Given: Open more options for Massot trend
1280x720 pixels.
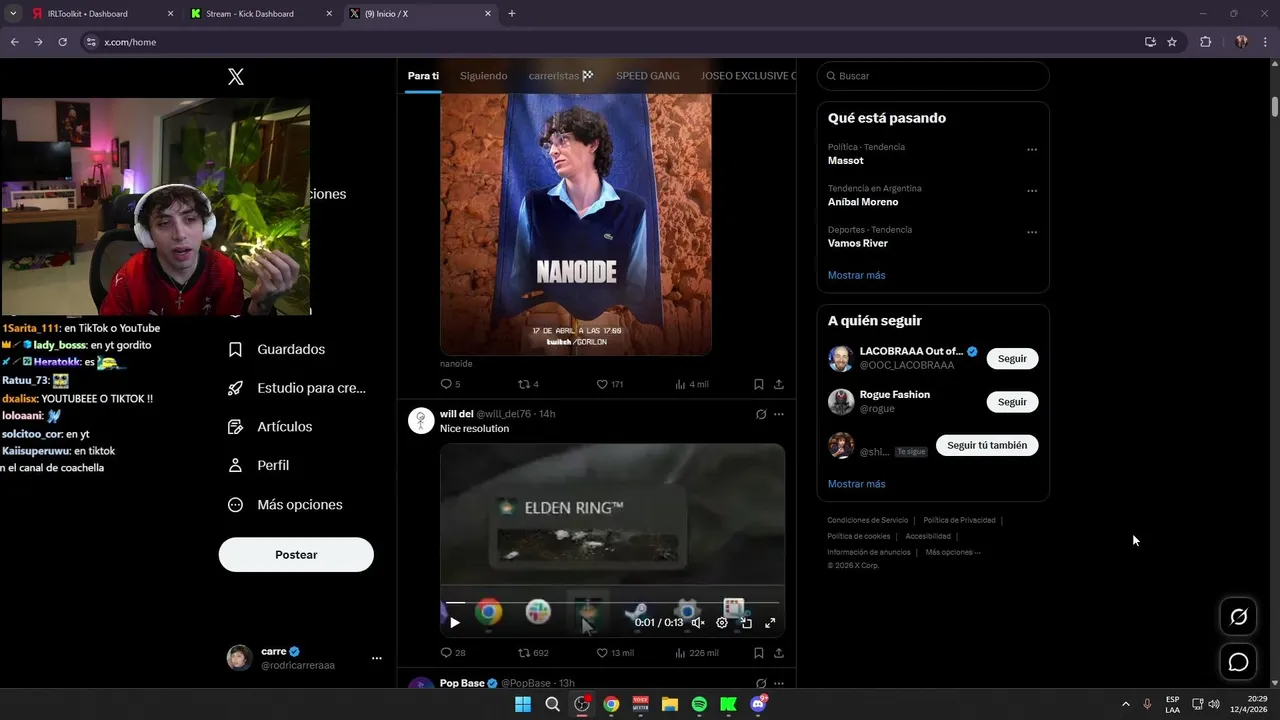Looking at the screenshot, I should [x=1032, y=150].
